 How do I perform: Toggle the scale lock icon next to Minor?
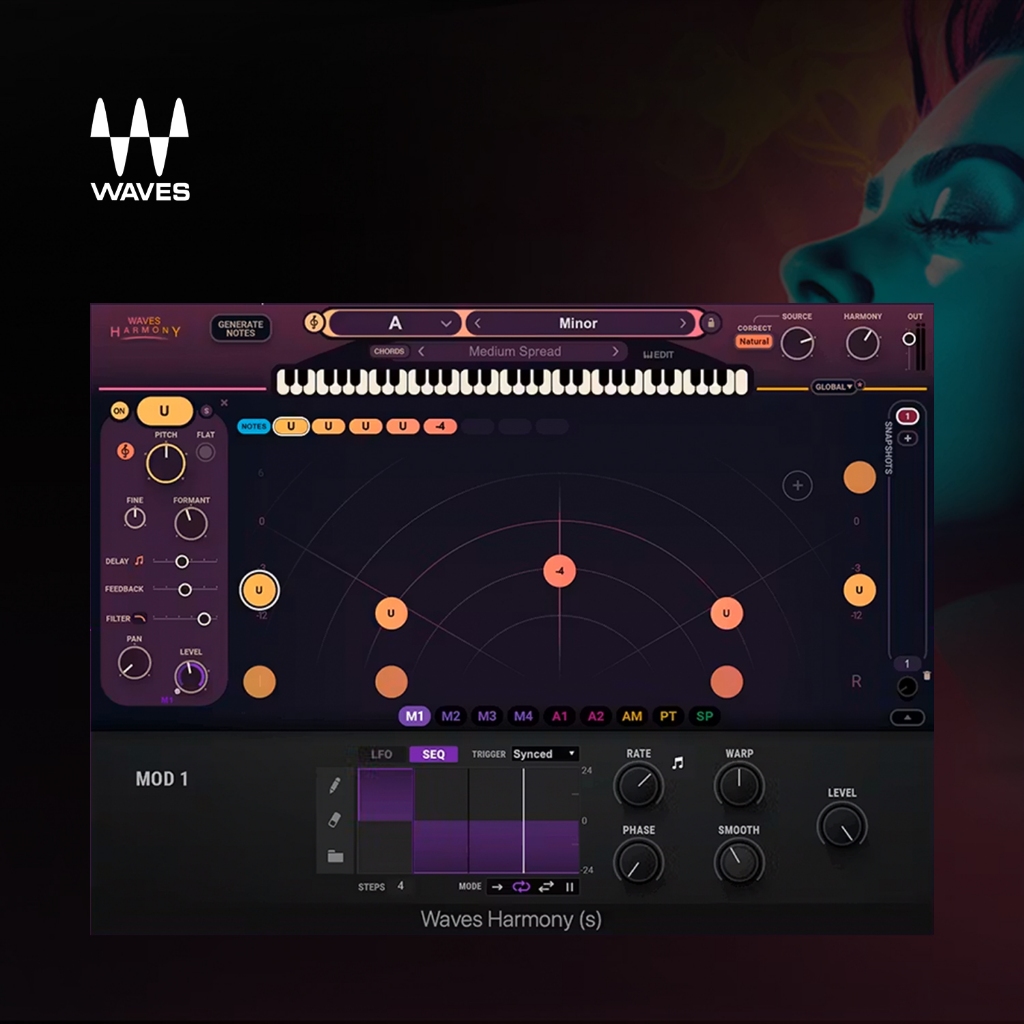(x=711, y=323)
